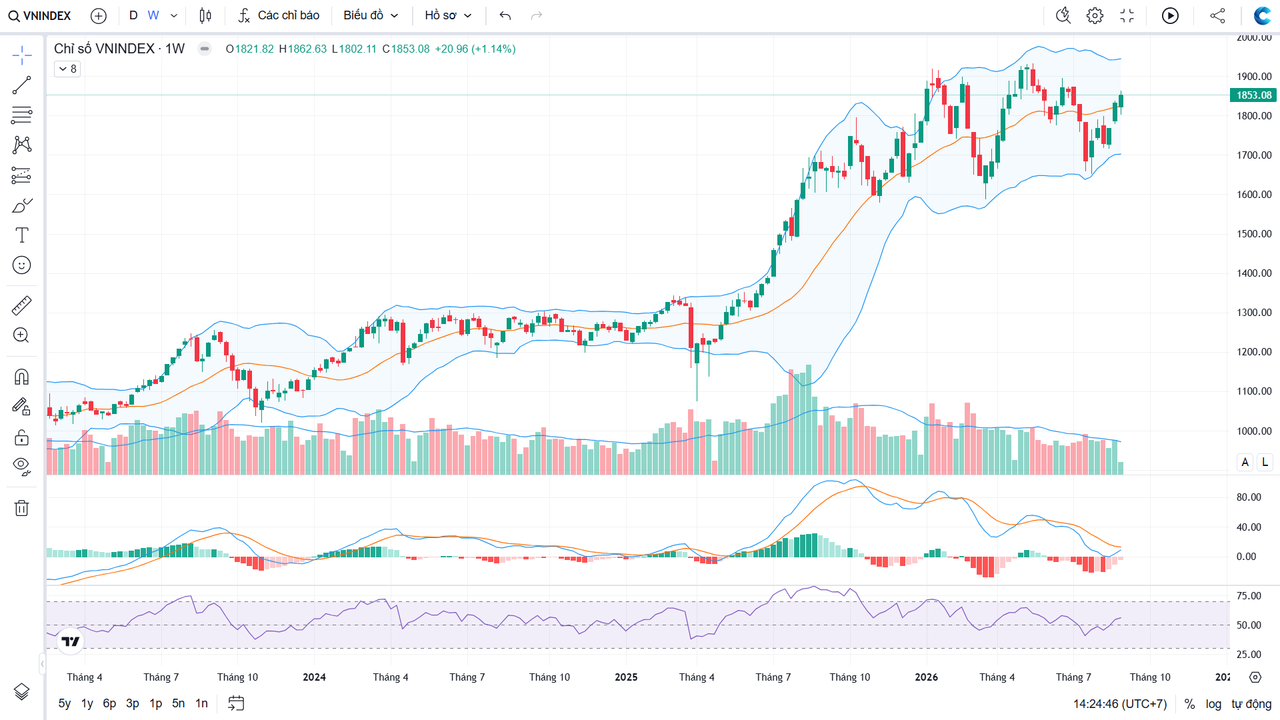Select the crosshair cursor tool

pyautogui.click(x=21, y=55)
